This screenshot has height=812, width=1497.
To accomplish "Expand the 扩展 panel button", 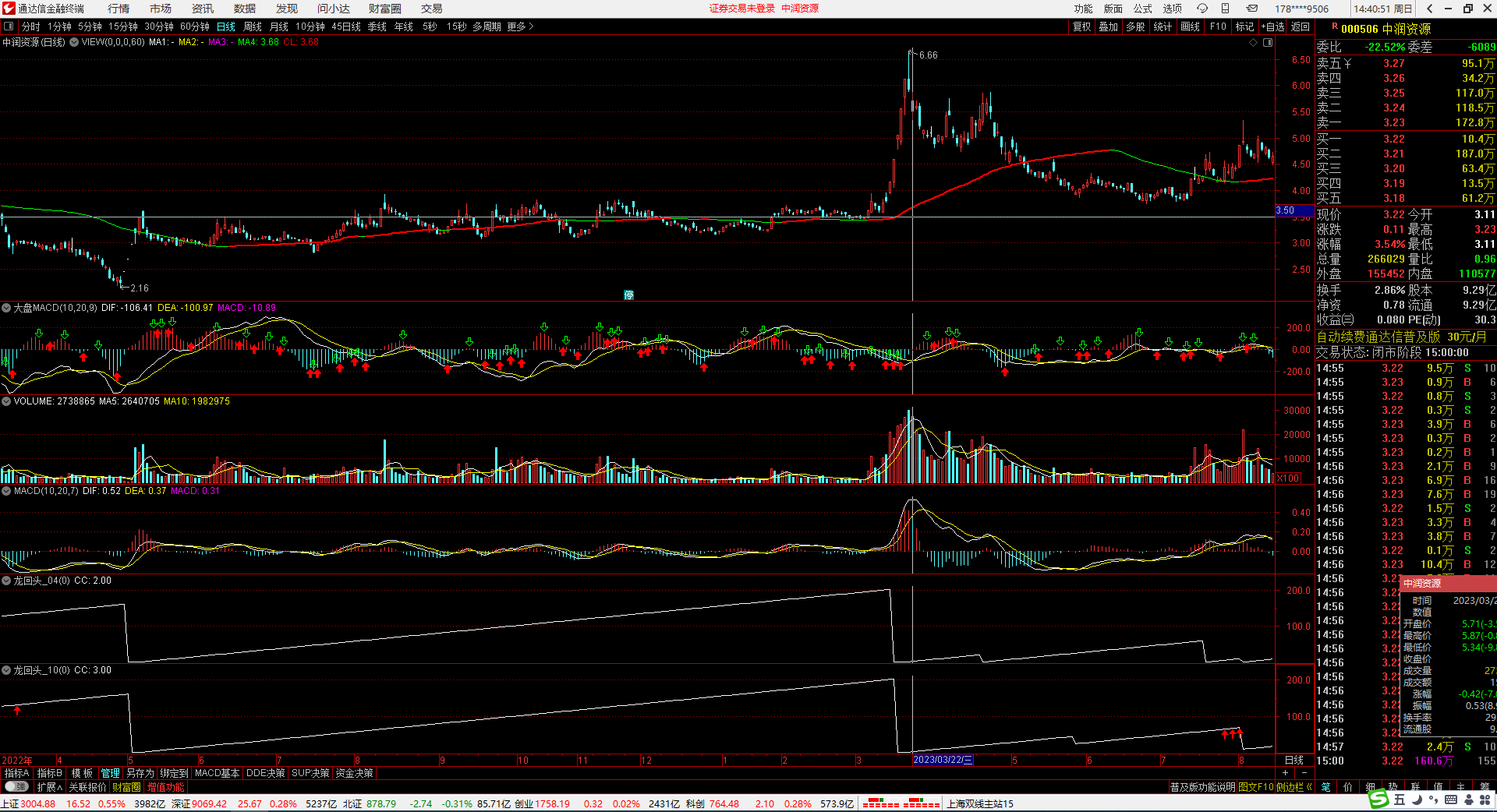I will coord(50,787).
